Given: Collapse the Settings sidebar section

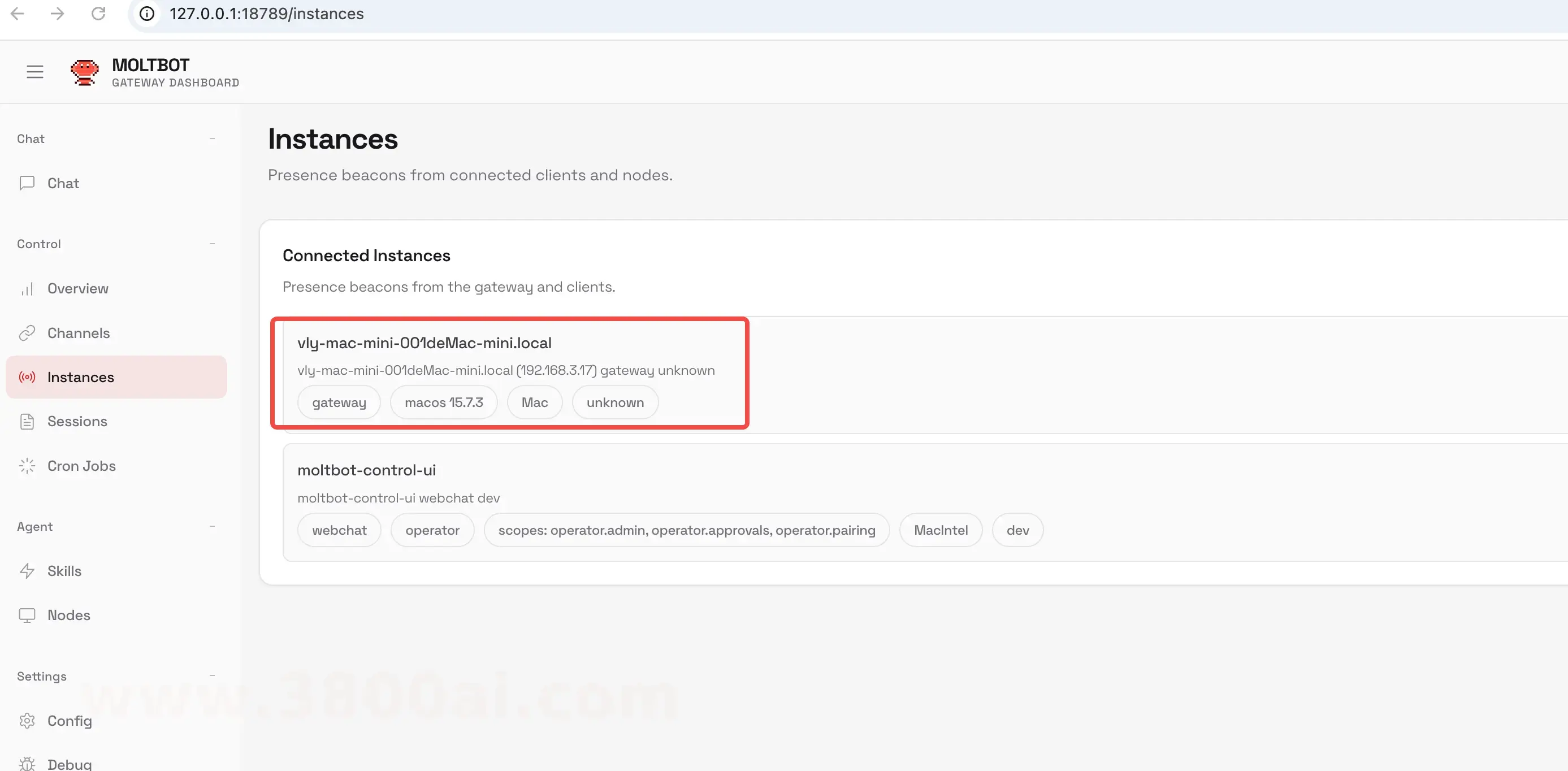Looking at the screenshot, I should tap(212, 676).
